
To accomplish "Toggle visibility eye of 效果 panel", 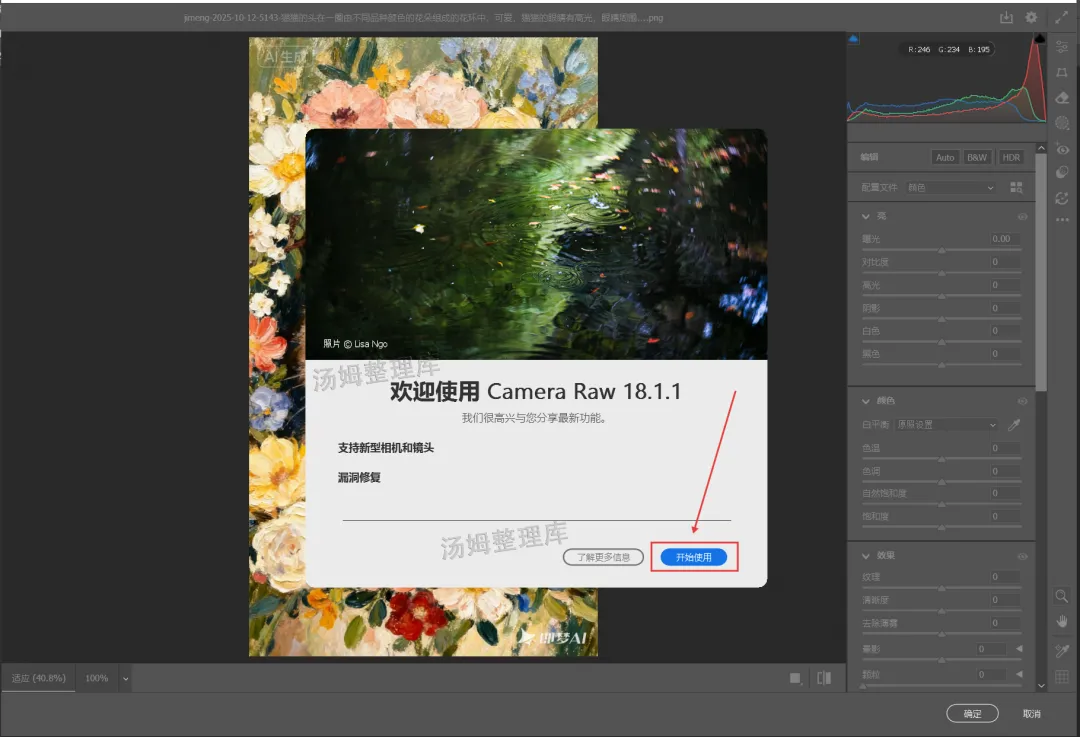I will click(x=1023, y=556).
